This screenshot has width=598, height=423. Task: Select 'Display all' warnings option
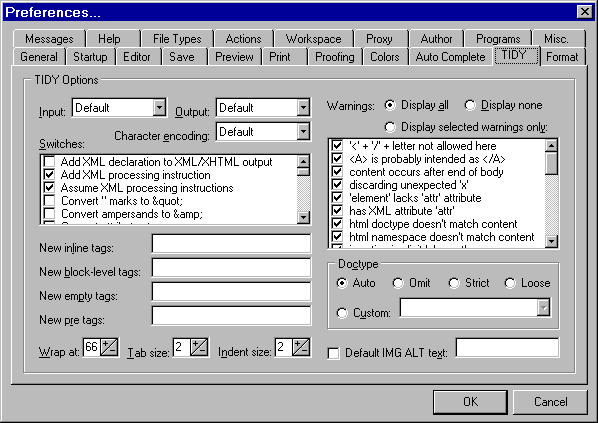coord(390,105)
